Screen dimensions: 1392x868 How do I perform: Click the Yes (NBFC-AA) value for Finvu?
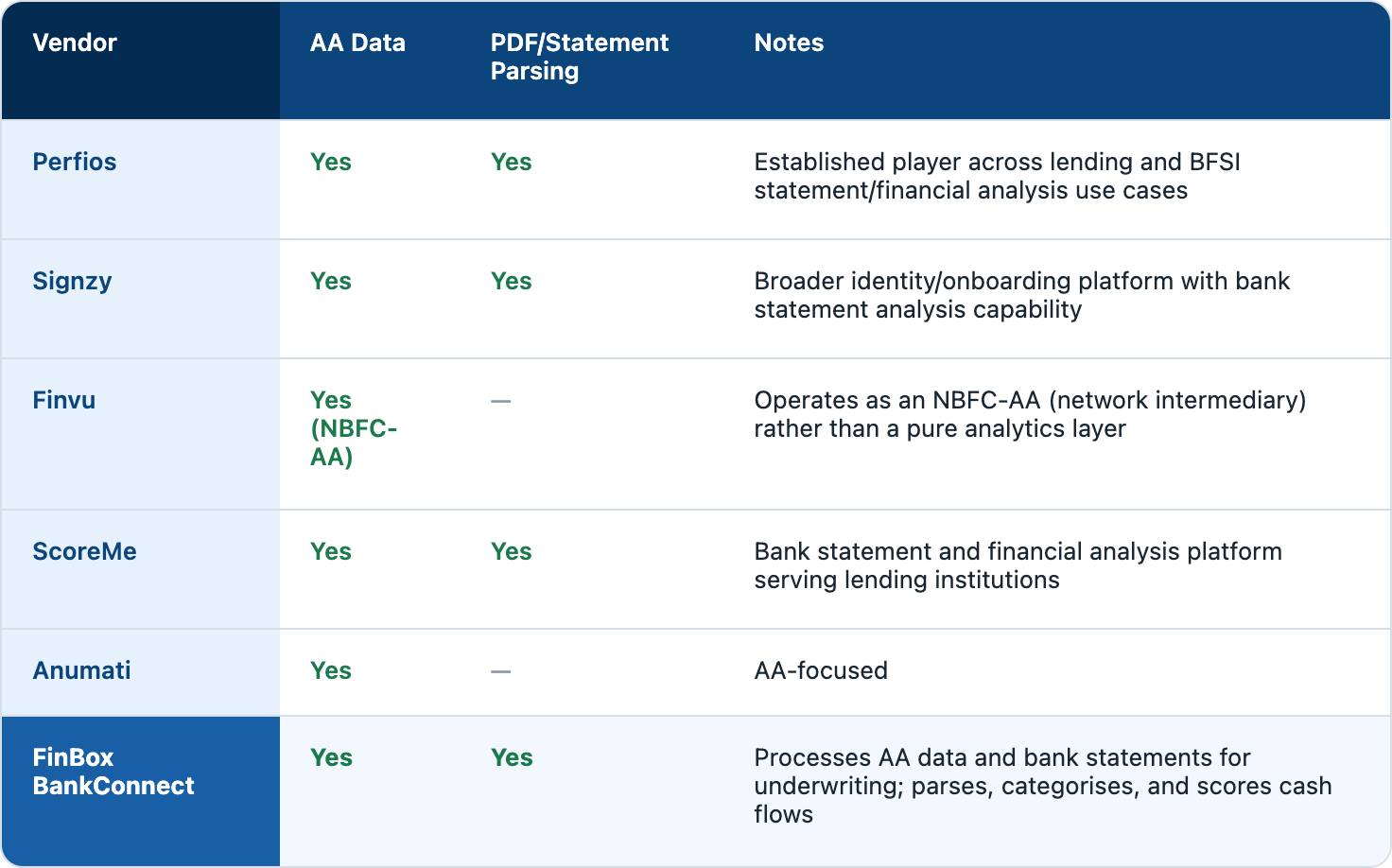(x=354, y=428)
